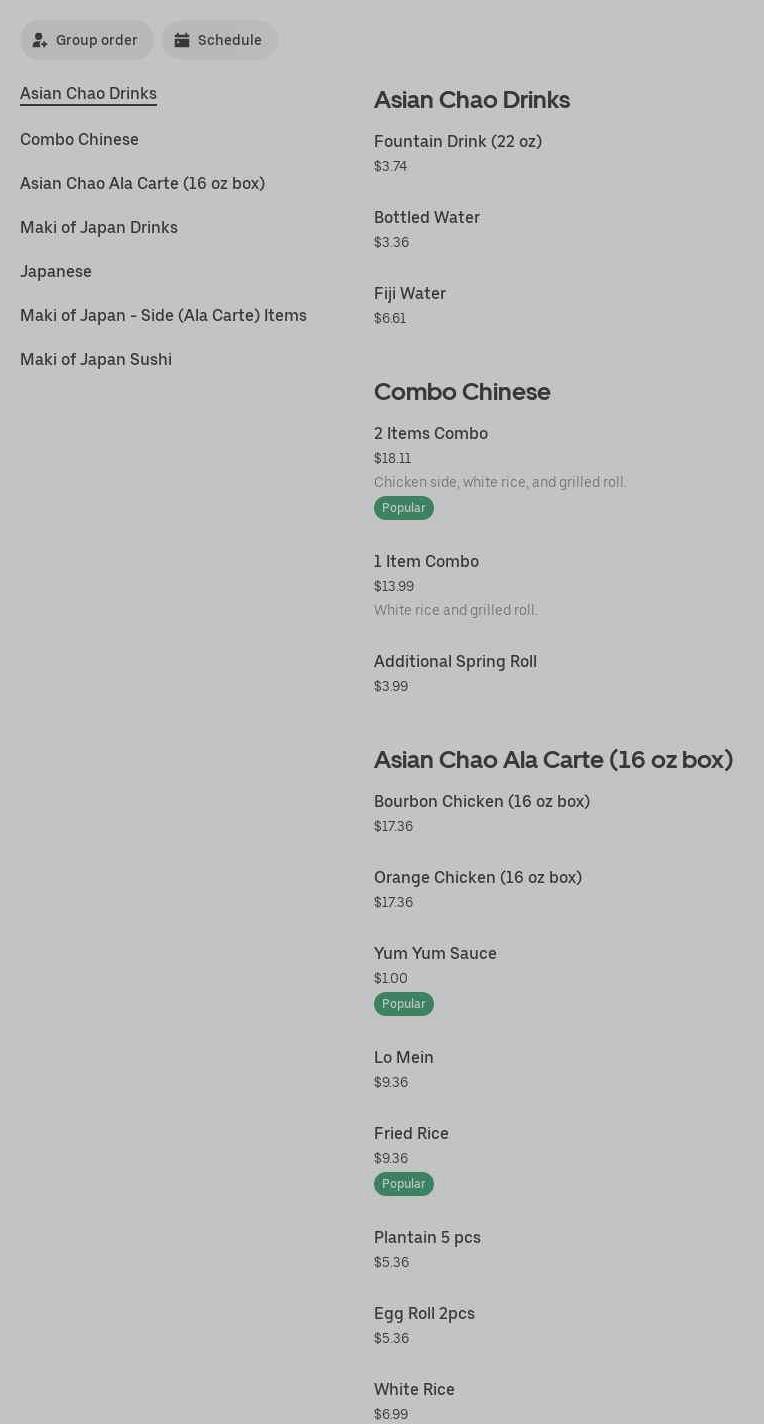Open the Schedule button

click(220, 40)
